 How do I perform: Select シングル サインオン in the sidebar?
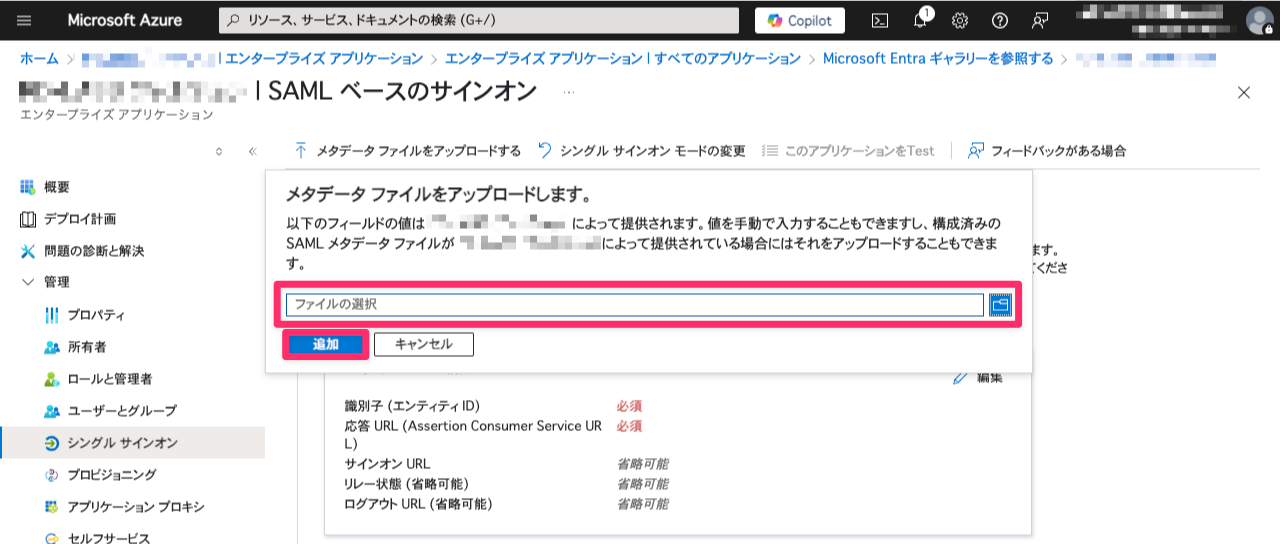point(132,443)
